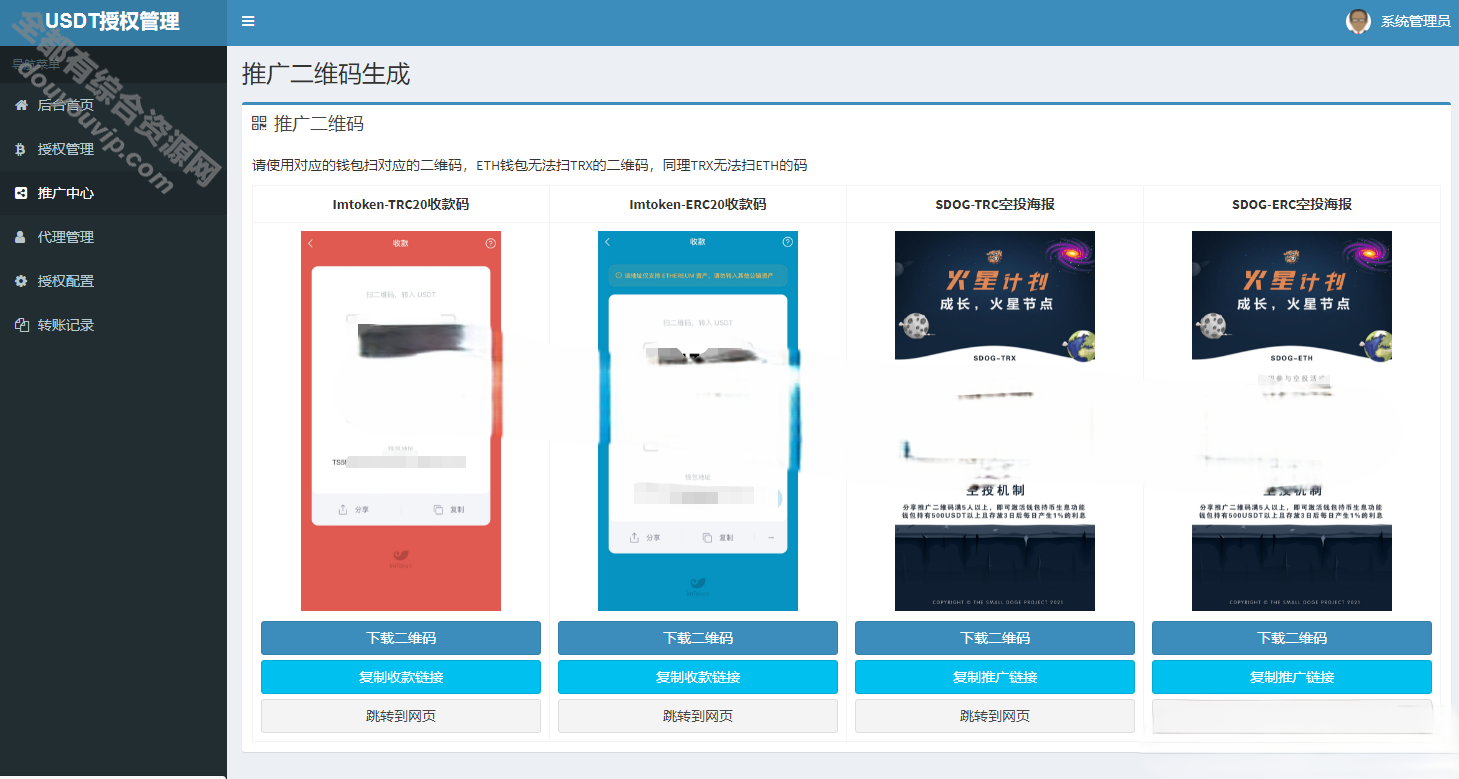Click the bitcoin icon beside 授权管理
This screenshot has height=779, width=1459.
pos(21,149)
